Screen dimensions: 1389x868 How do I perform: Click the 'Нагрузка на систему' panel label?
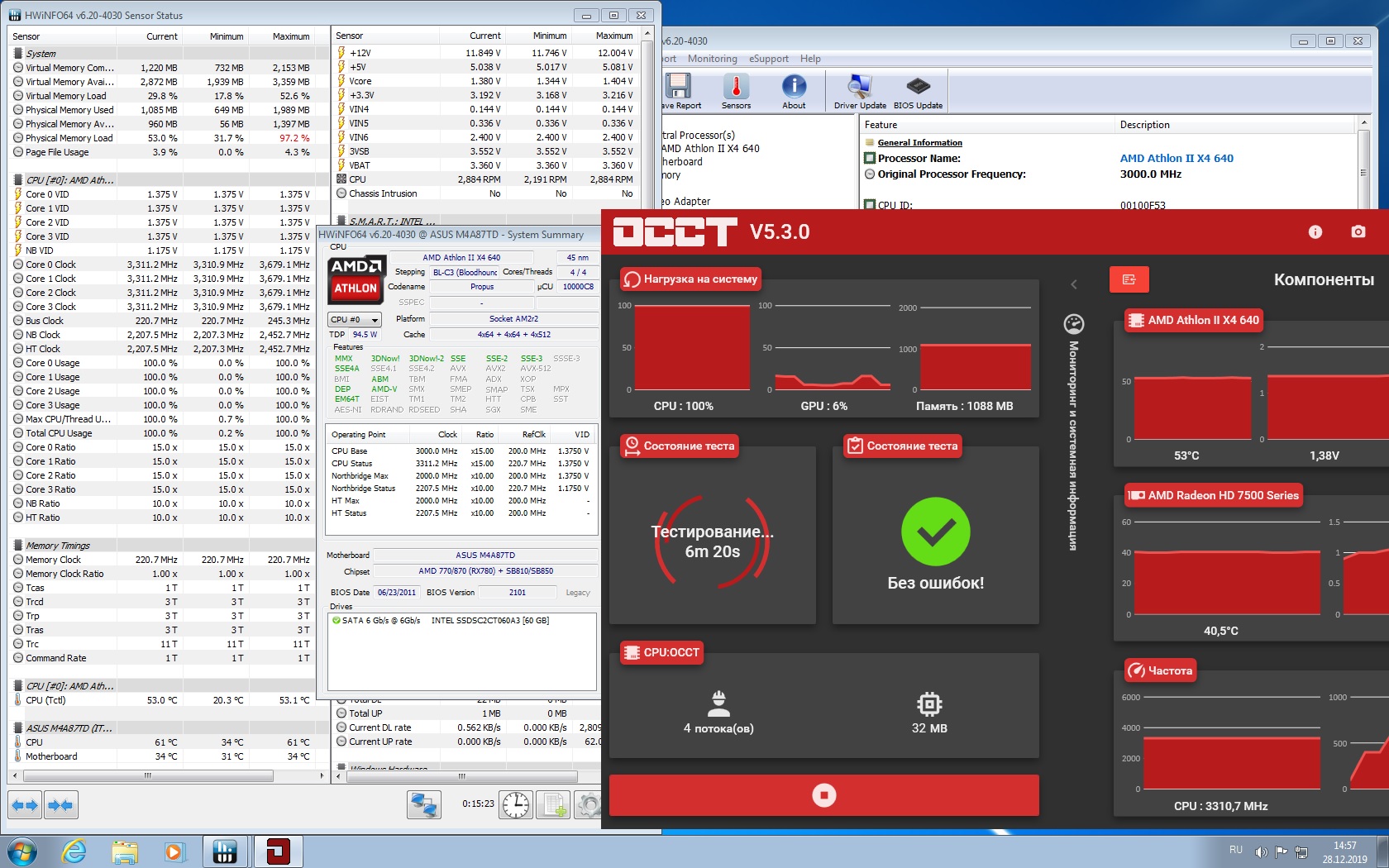tap(690, 279)
